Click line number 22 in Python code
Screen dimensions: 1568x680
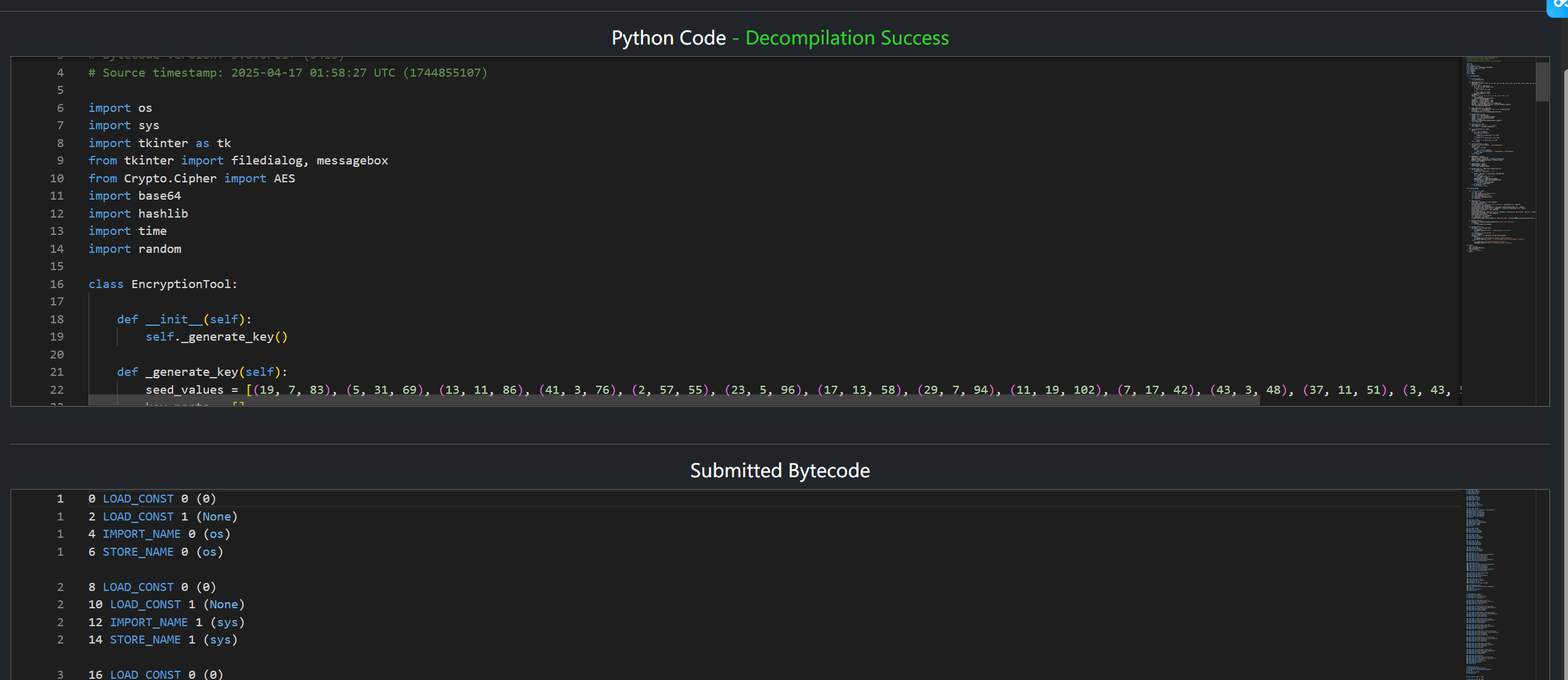57,390
